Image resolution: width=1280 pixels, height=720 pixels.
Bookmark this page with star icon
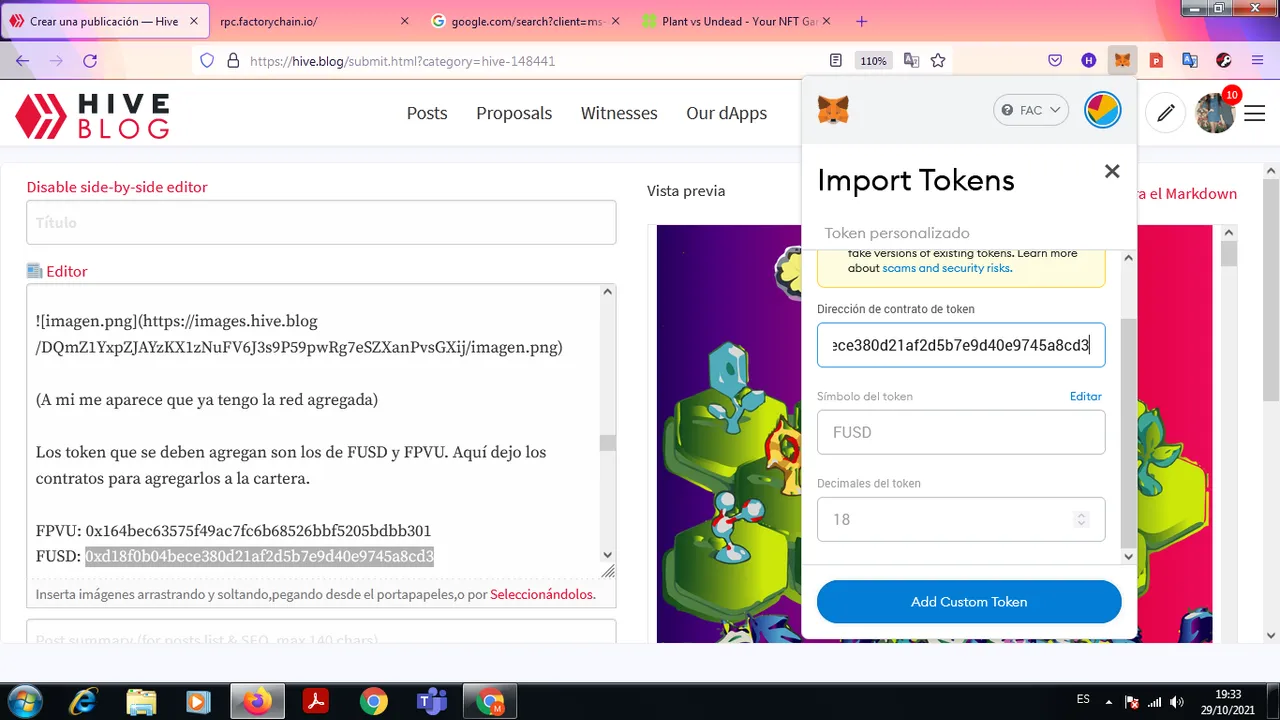click(x=938, y=61)
